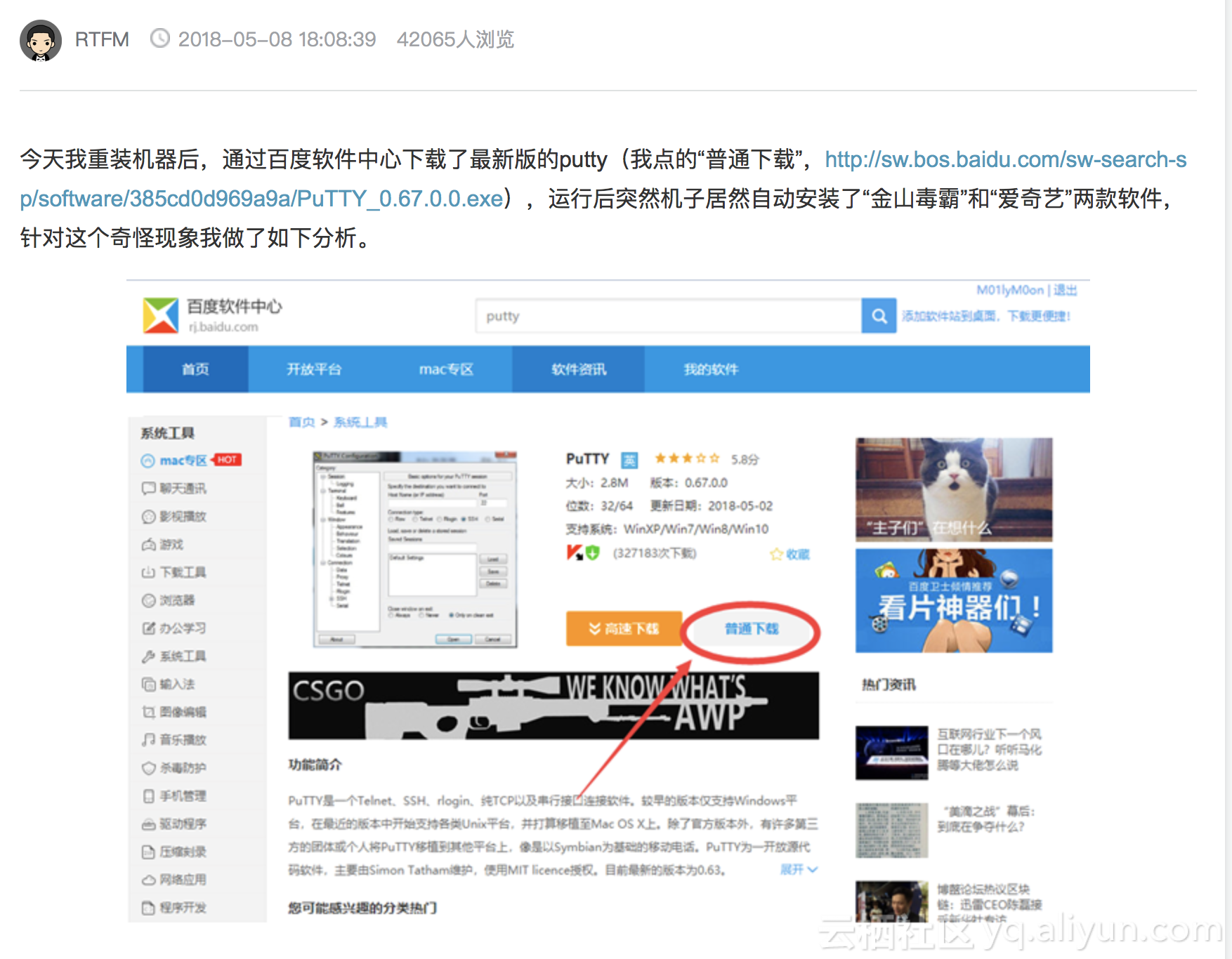The width and height of the screenshot is (1232, 959).
Task: Open the 开放平台 navigation tab
Action: click(313, 369)
